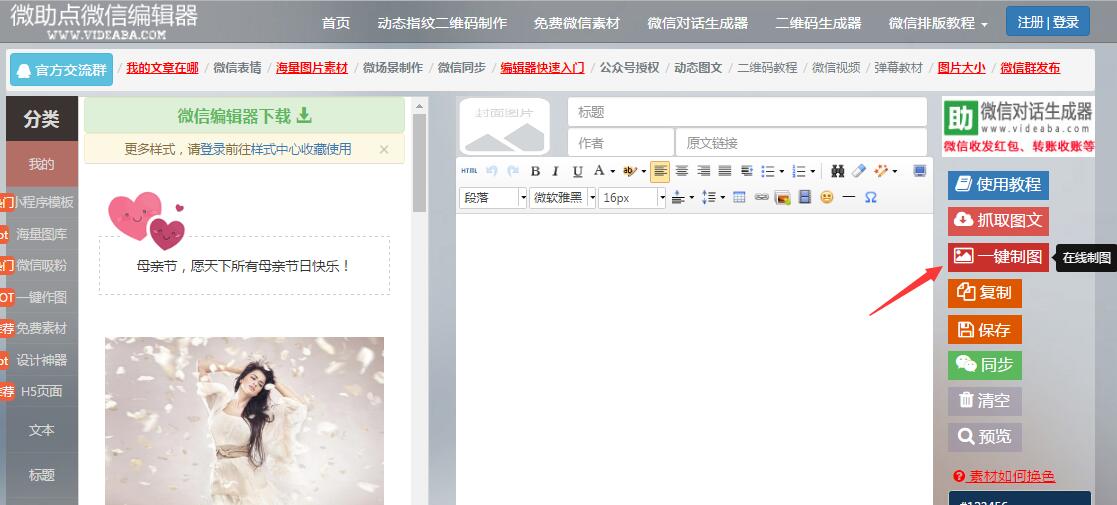Insert an image with picture icon
The height and width of the screenshot is (505, 1117).
point(783,197)
